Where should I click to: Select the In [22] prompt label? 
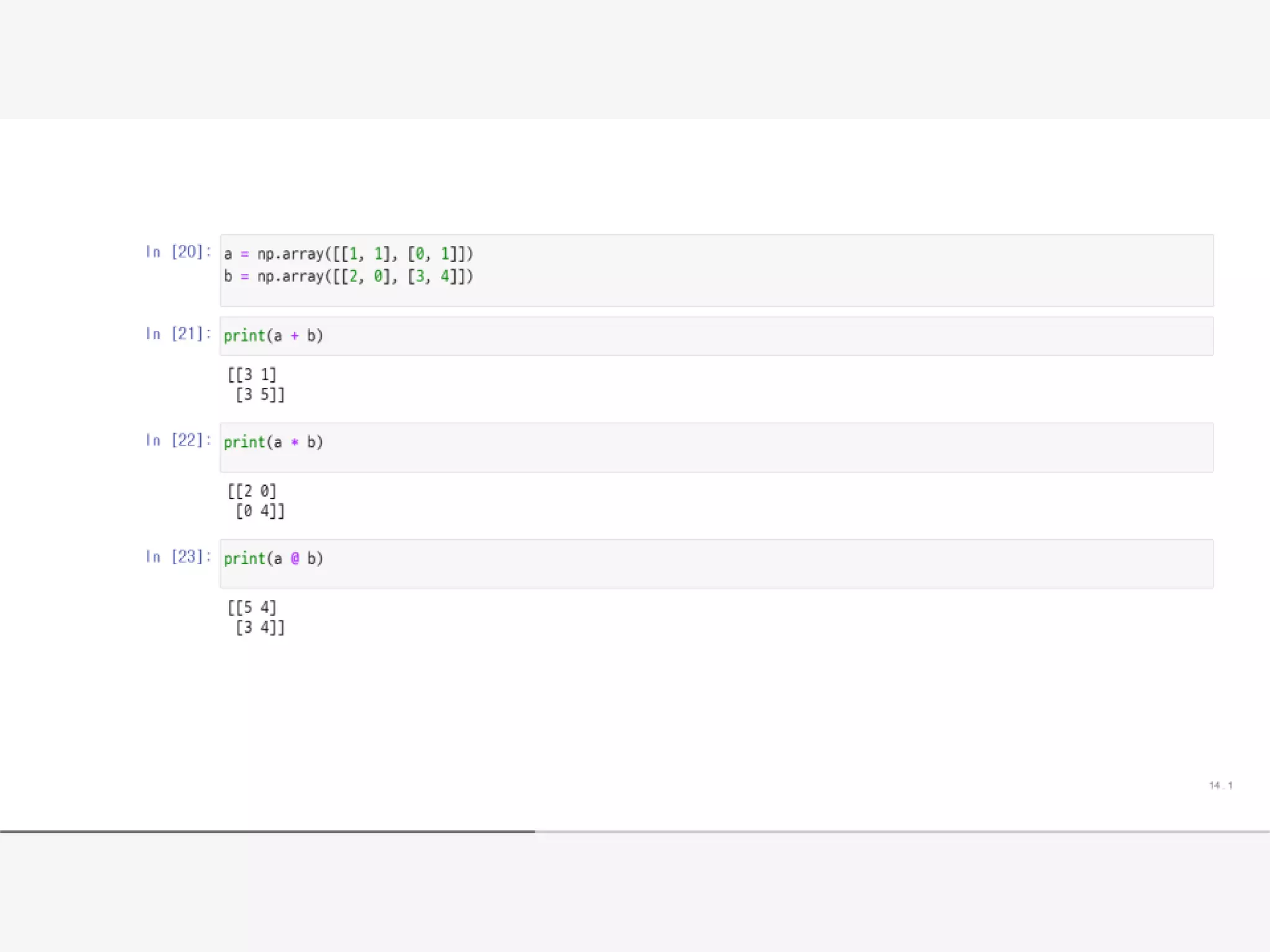[179, 441]
